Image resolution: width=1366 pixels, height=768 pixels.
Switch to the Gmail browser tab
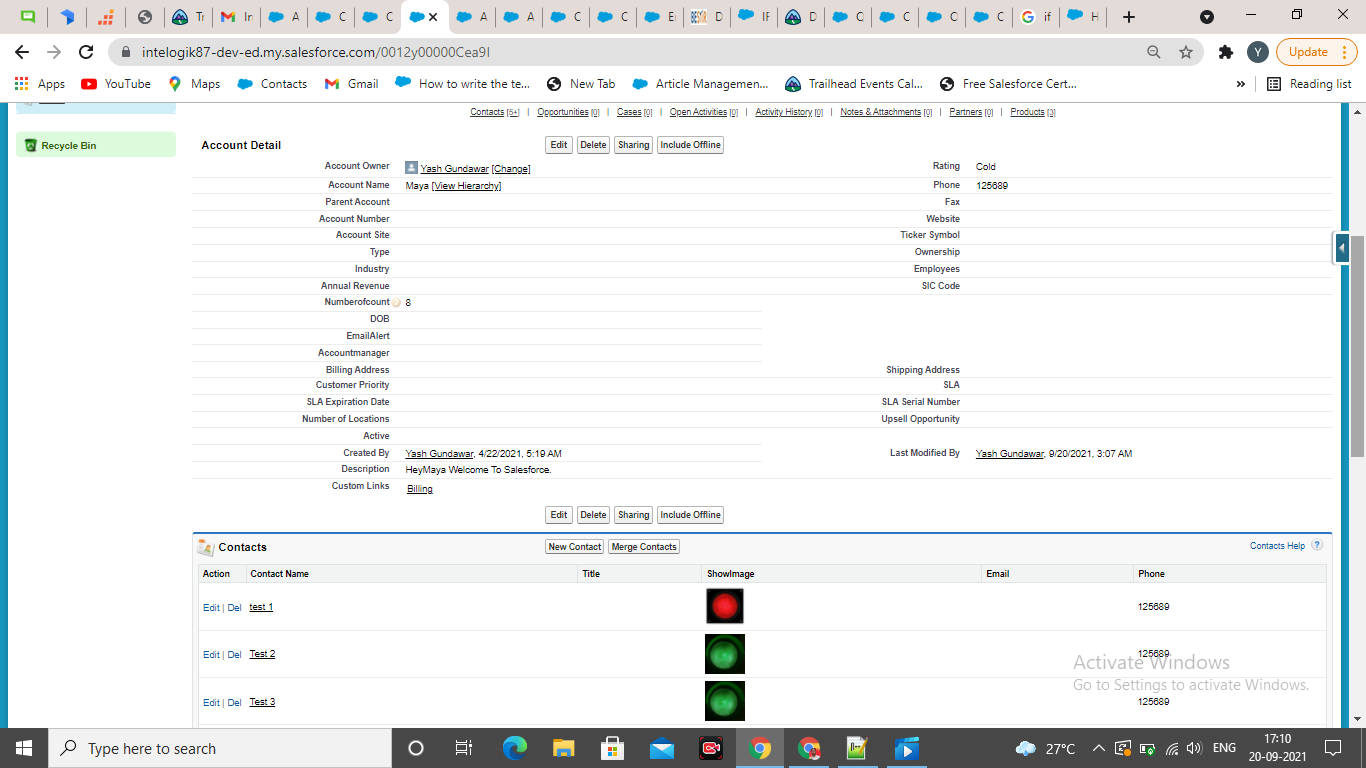point(235,17)
